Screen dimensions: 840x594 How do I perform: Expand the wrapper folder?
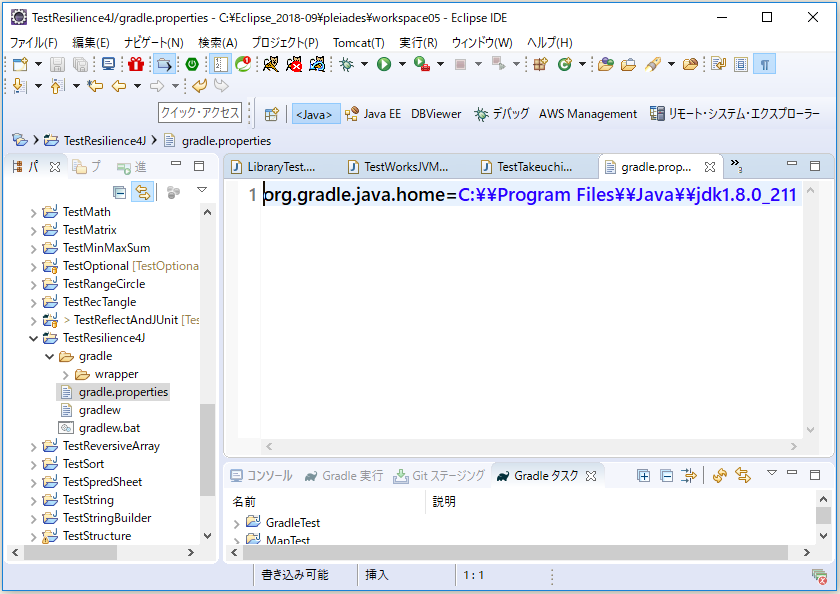point(65,375)
